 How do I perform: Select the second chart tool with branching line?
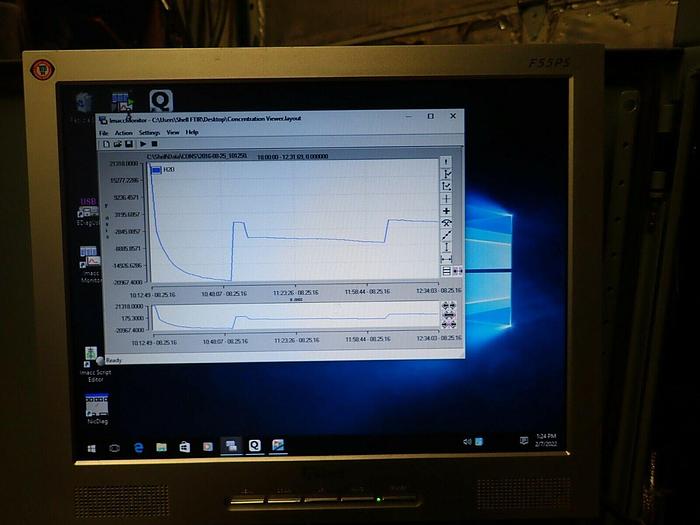pos(446,174)
